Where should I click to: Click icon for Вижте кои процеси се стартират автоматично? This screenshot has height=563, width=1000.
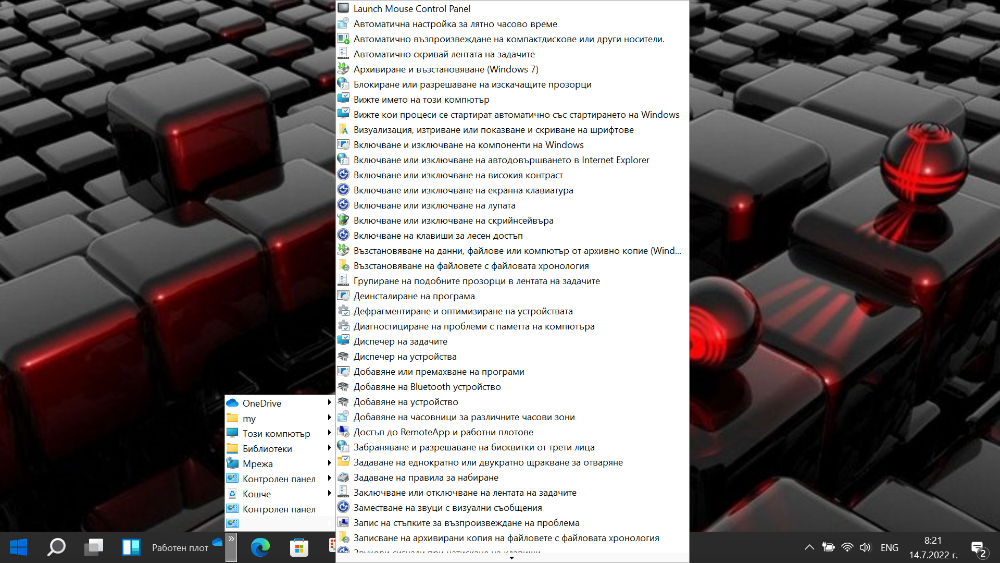pyautogui.click(x=343, y=115)
